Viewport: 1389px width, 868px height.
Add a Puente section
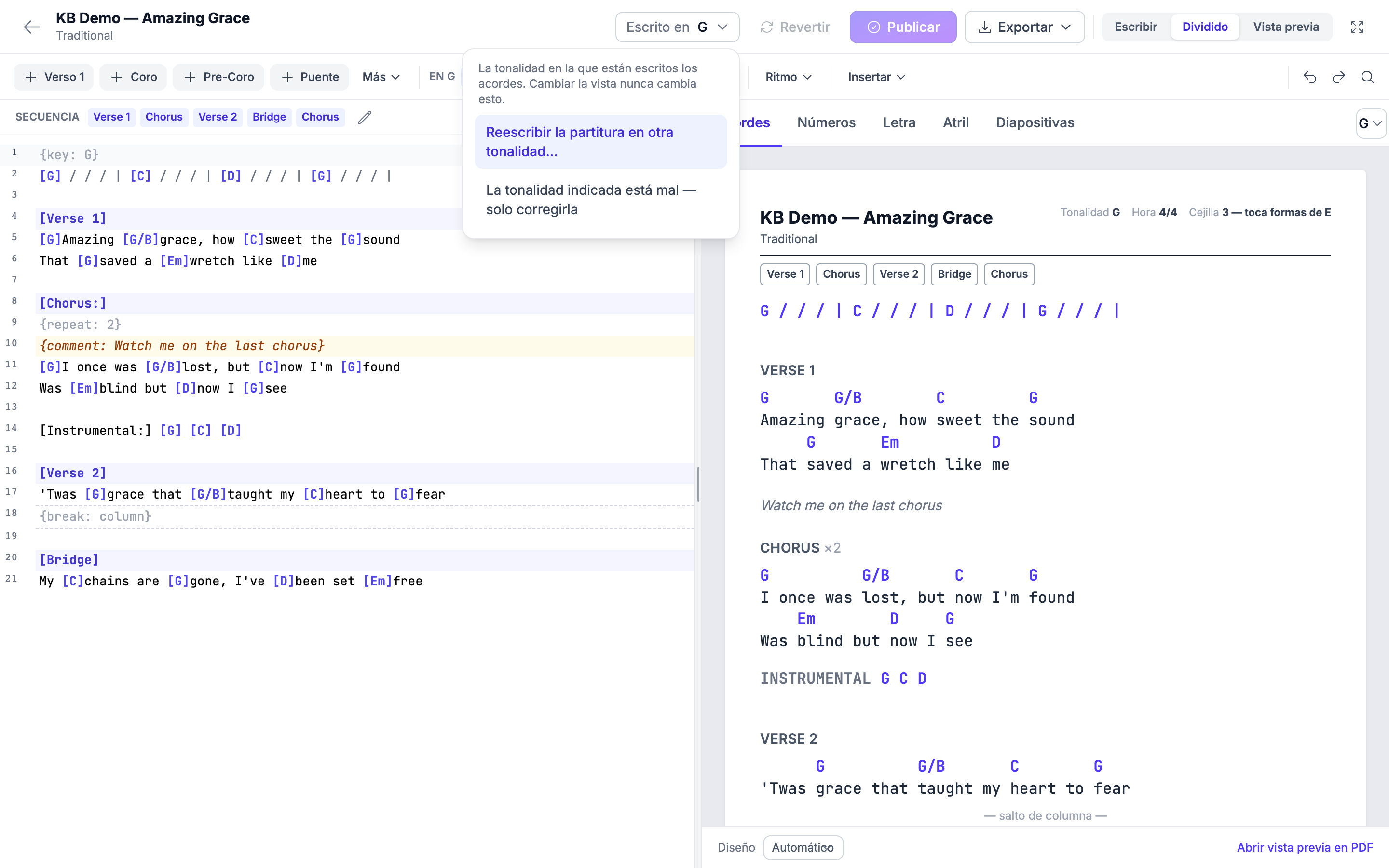310,77
